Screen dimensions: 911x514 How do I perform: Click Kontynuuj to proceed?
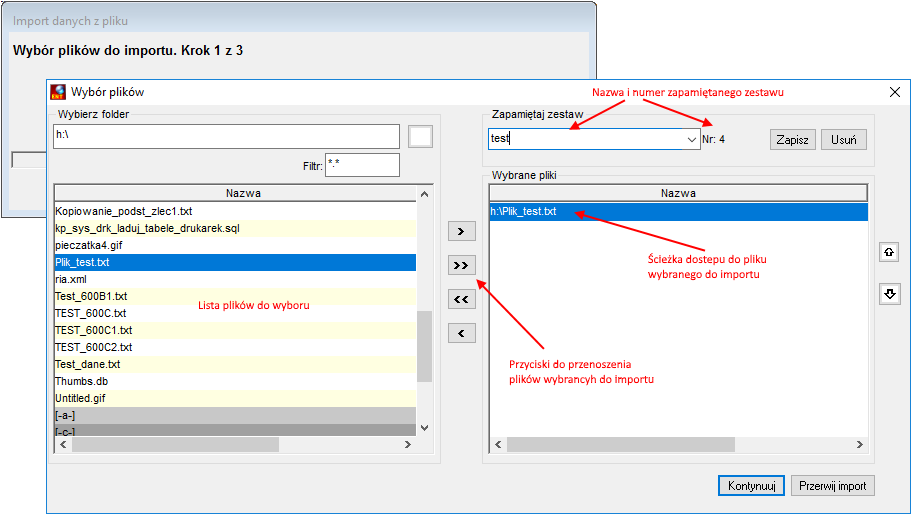click(x=751, y=486)
